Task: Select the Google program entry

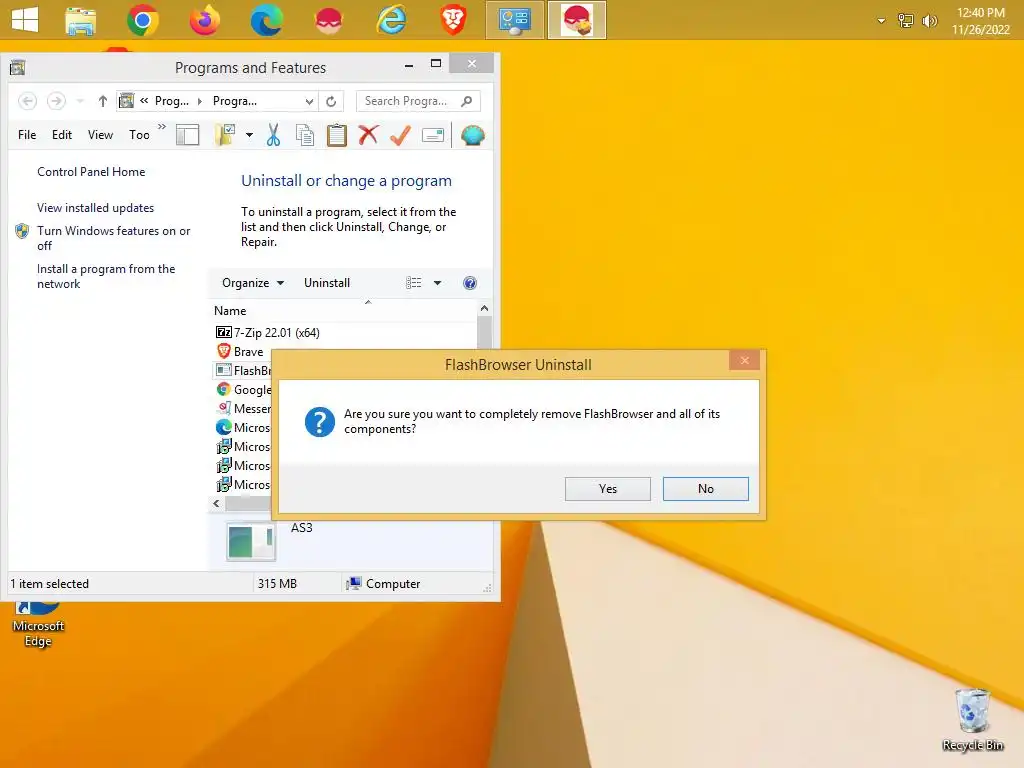Action: [244, 389]
